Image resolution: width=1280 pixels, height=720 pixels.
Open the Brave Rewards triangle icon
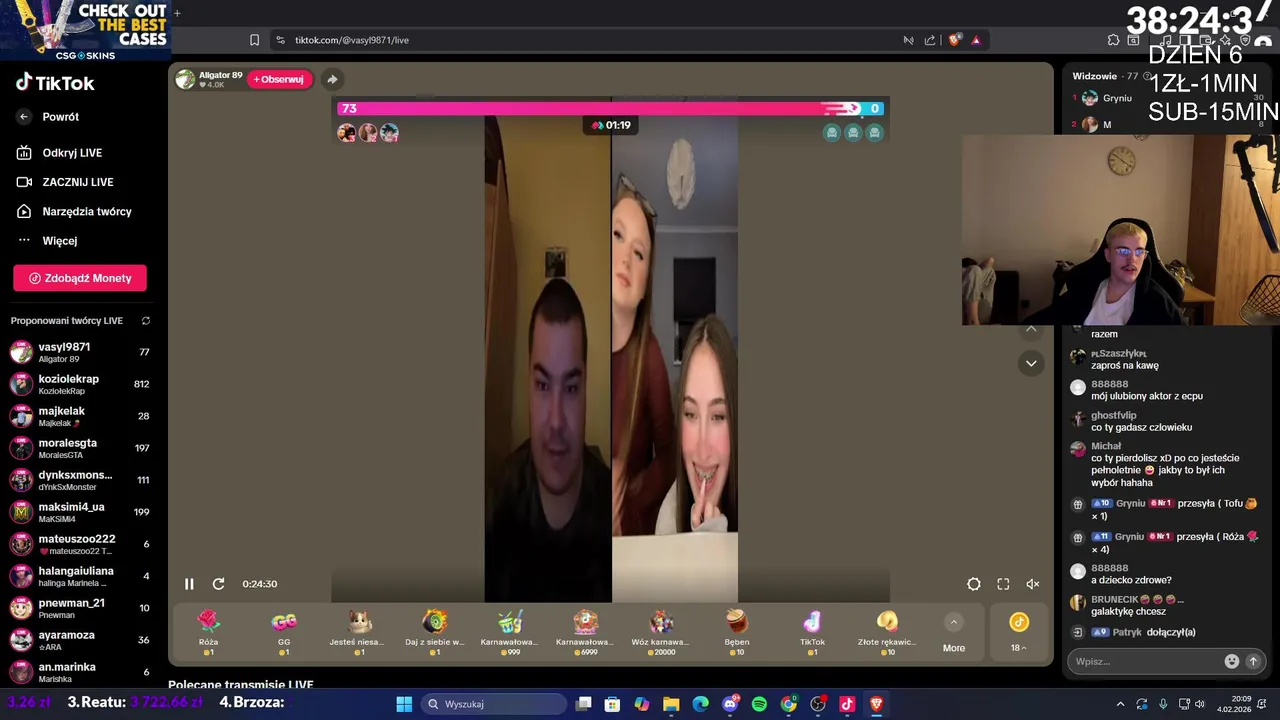(x=976, y=40)
